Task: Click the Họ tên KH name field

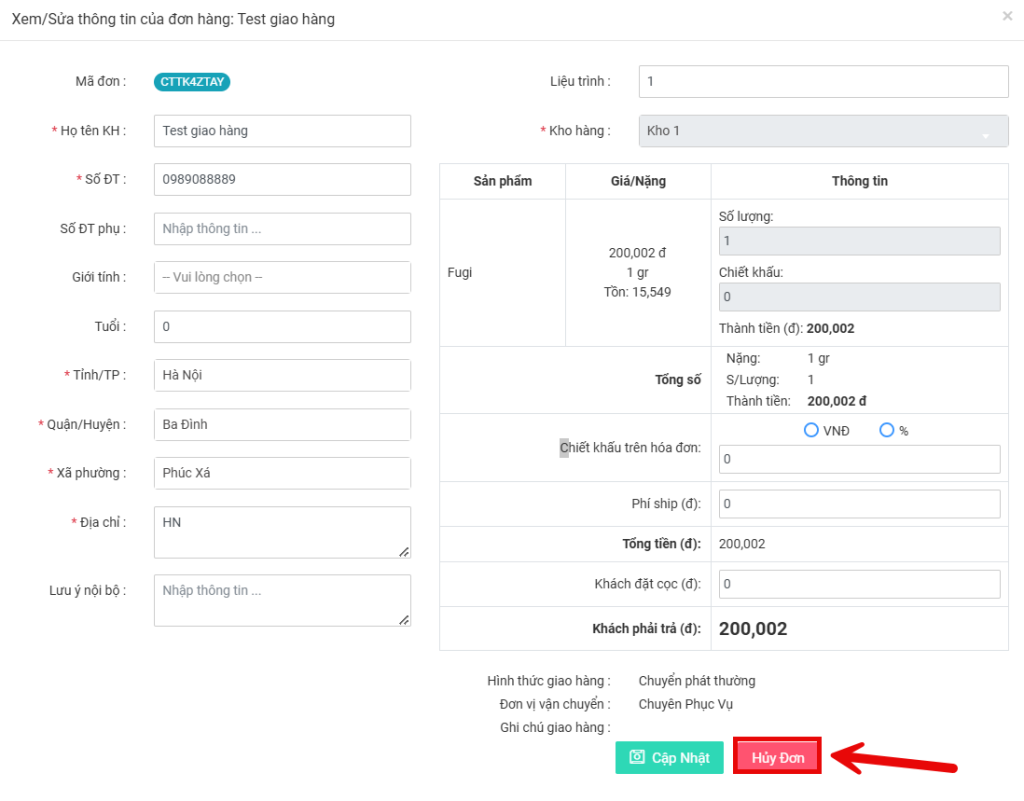Action: tap(282, 131)
